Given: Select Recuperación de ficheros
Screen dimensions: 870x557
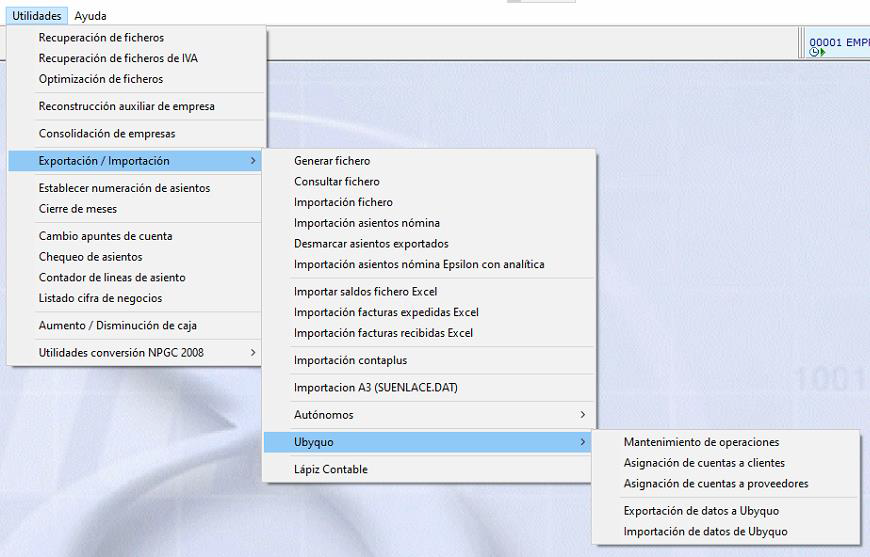Looking at the screenshot, I should click(136, 37).
